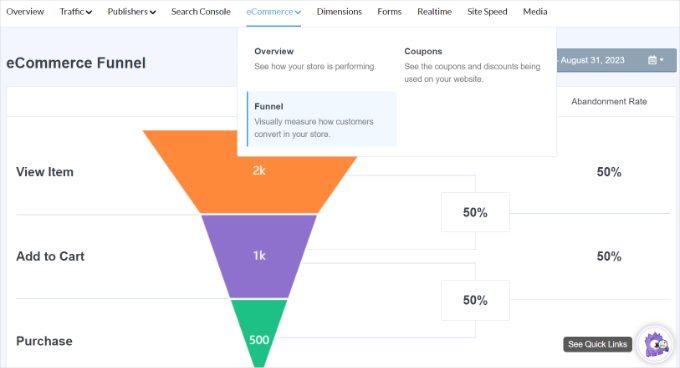Click the Purchase stage label

point(44,341)
